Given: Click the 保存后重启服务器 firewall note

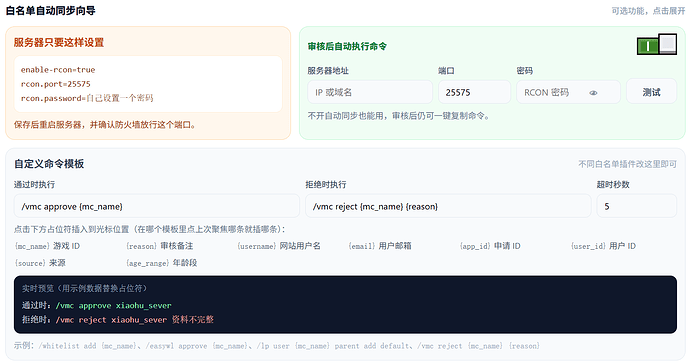Looking at the screenshot, I should [x=105, y=125].
